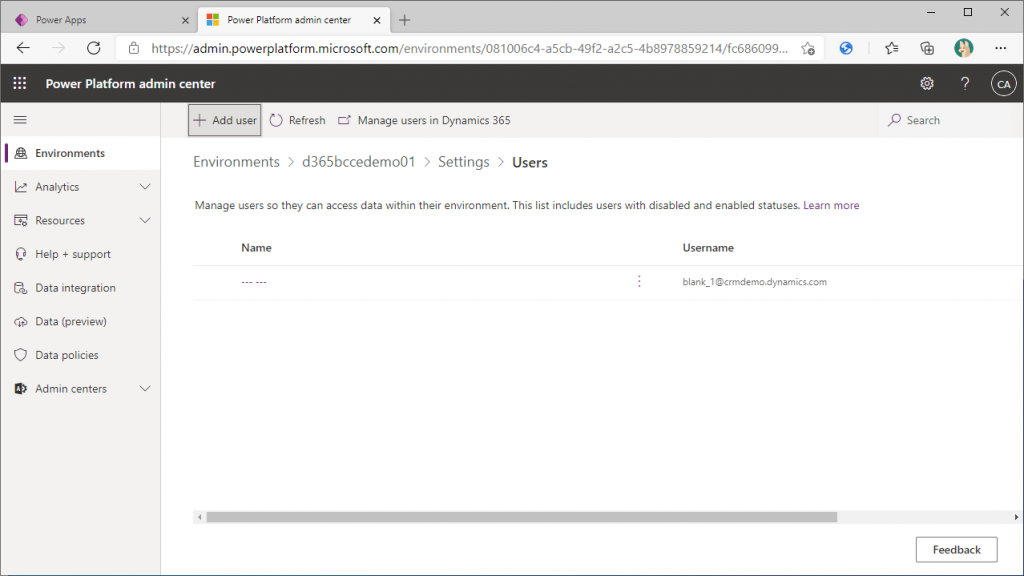The height and width of the screenshot is (576, 1024).
Task: Open a new browser tab
Action: [x=405, y=20]
